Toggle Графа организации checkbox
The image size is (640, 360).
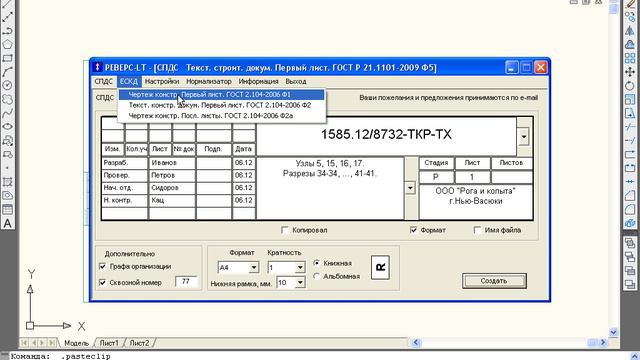click(x=102, y=267)
